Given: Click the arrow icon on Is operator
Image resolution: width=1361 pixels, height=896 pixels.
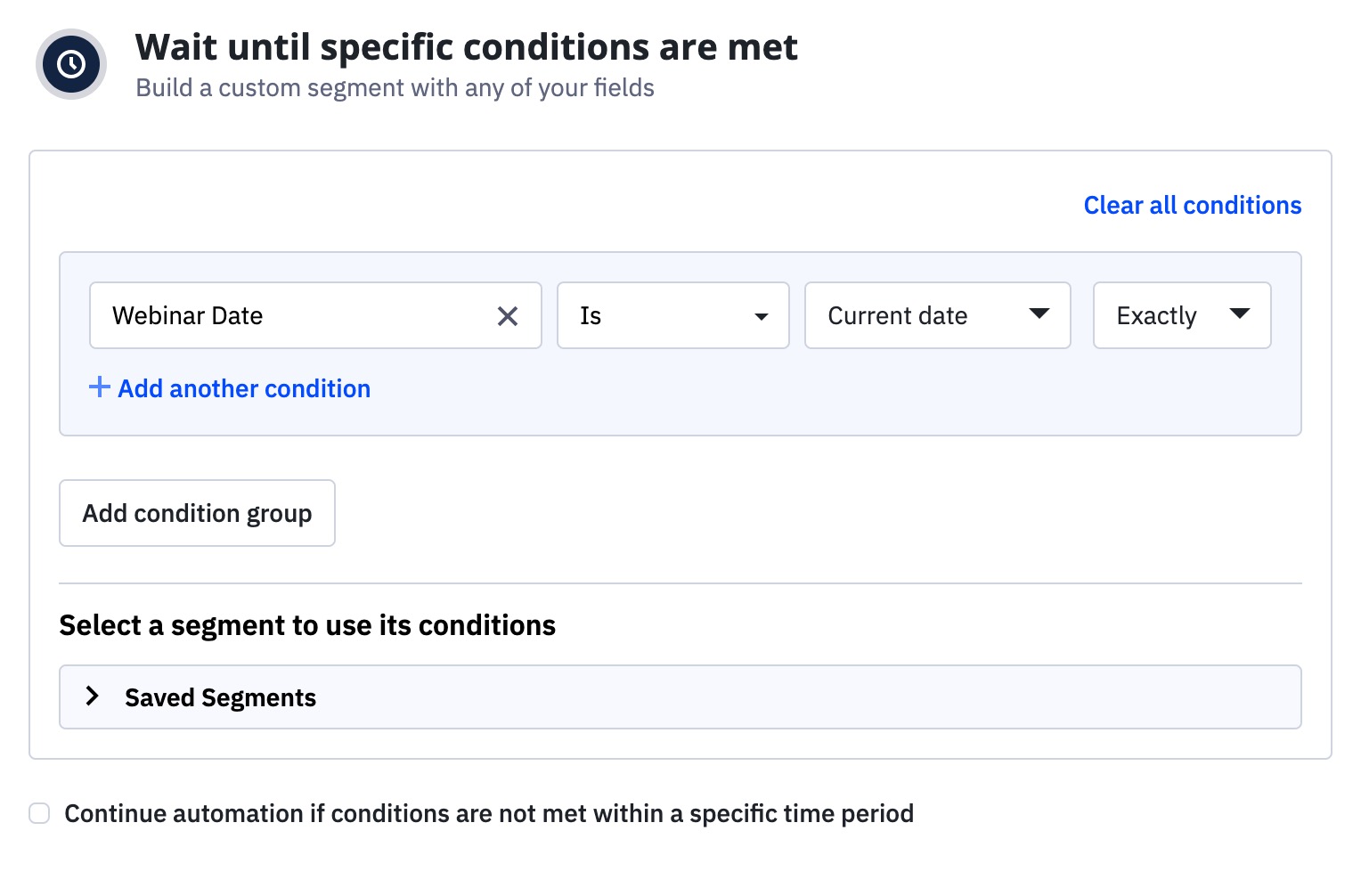Looking at the screenshot, I should [761, 316].
